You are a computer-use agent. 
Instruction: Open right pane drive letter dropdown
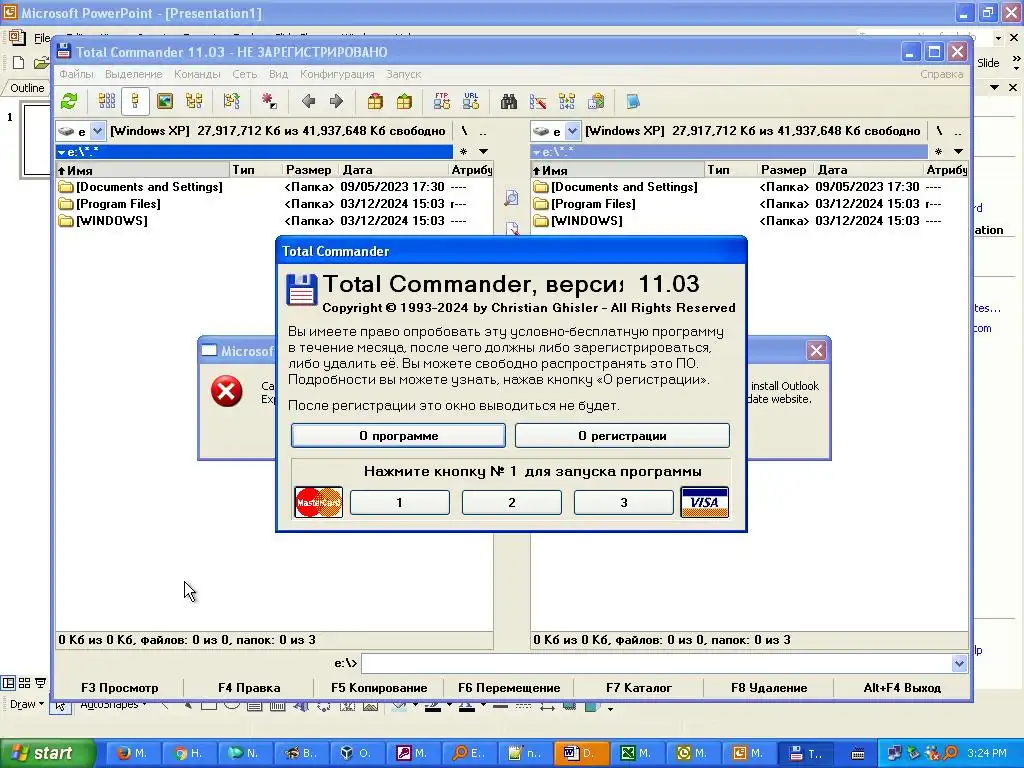click(572, 131)
